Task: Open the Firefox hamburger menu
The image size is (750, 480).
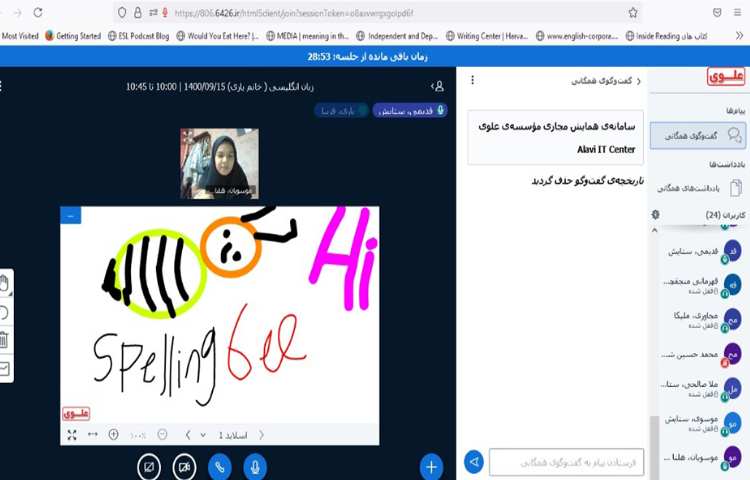Action: 738,13
